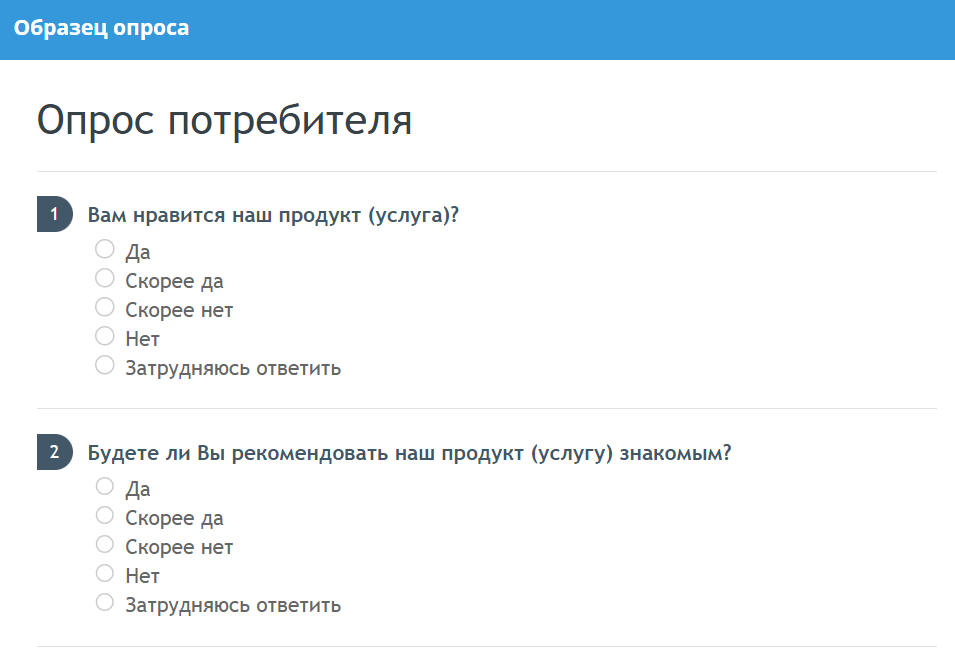Screen dimensions: 955x659
Task: Click the question number 1 badge
Action: point(55,213)
